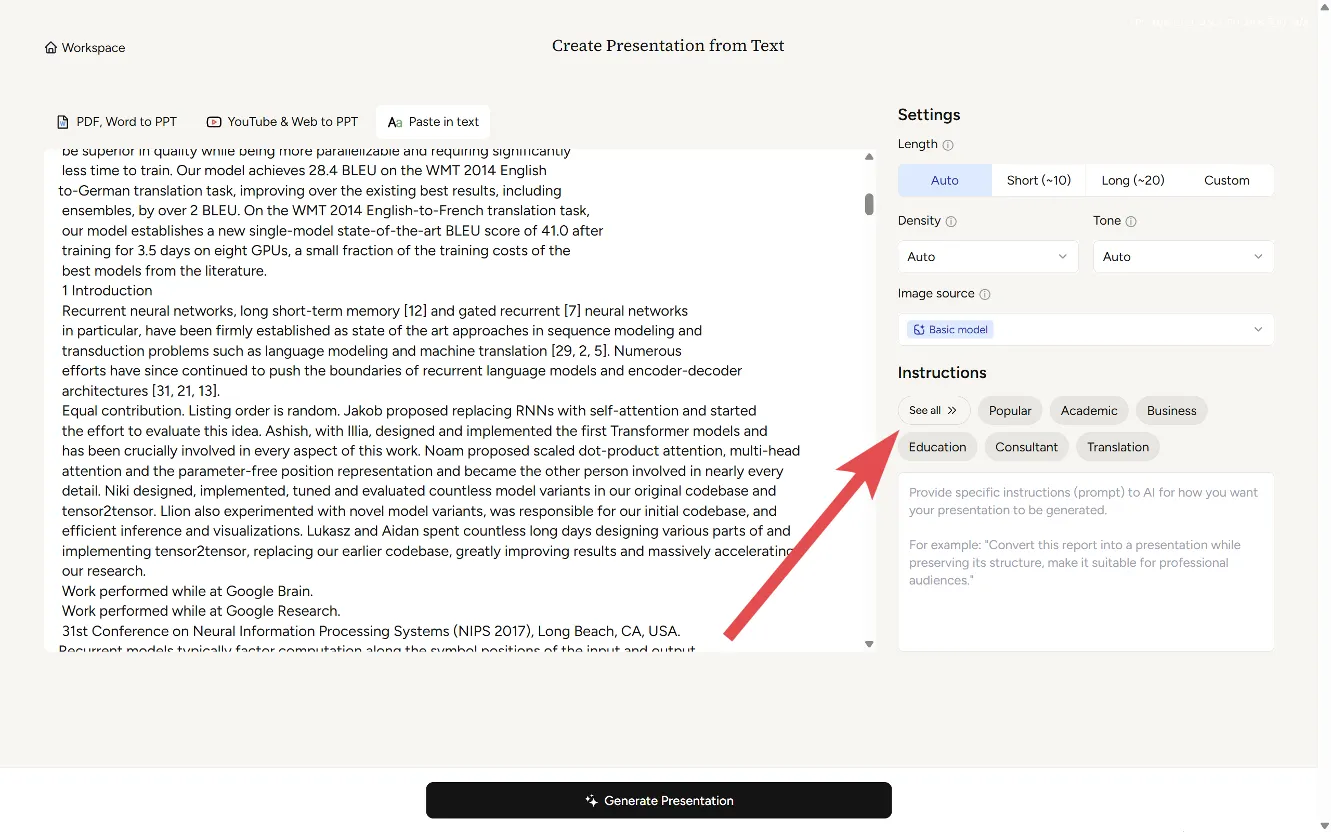Open the Density dropdown
1331x832 pixels.
(987, 257)
